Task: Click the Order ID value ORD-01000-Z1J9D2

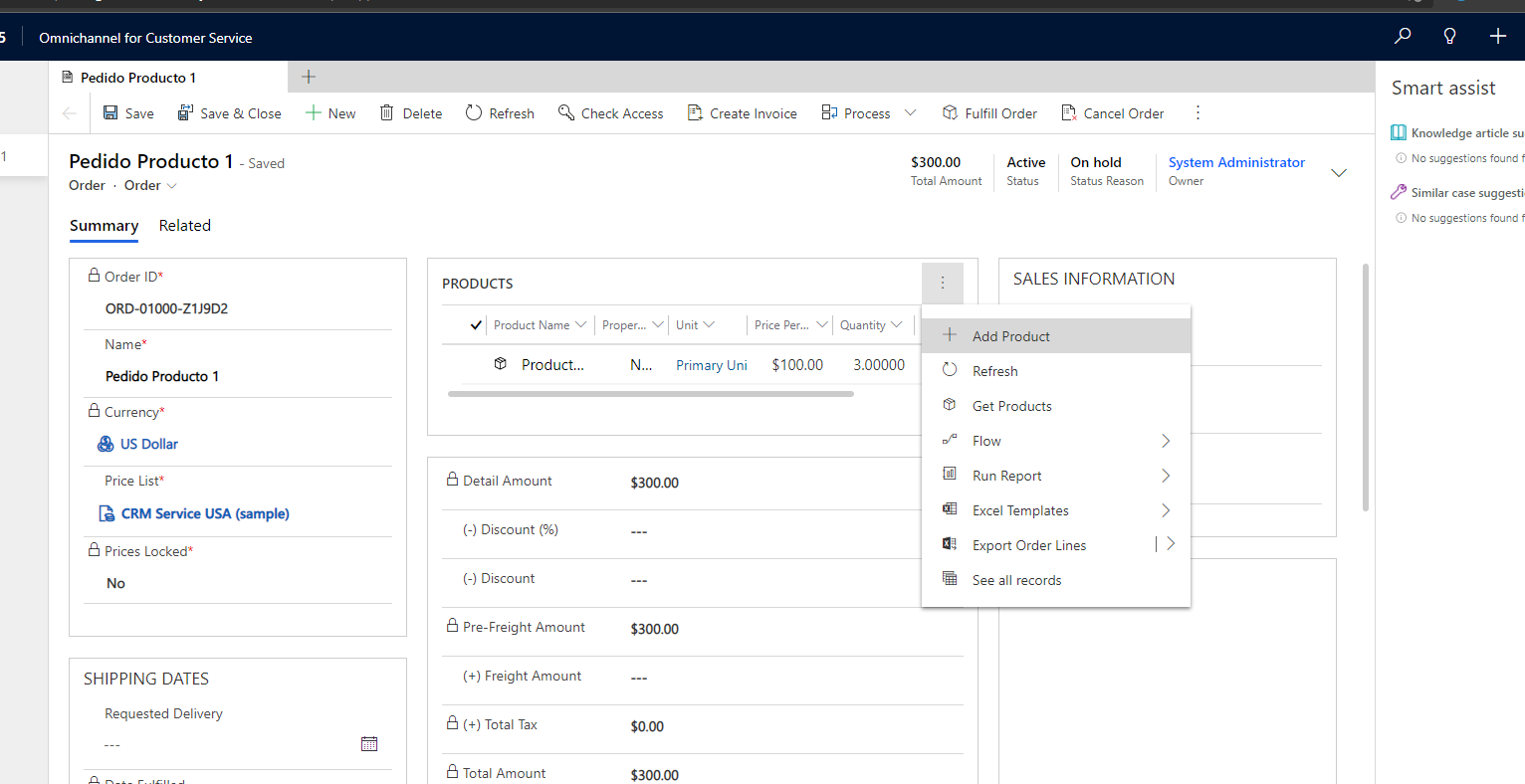Action: pyautogui.click(x=166, y=308)
